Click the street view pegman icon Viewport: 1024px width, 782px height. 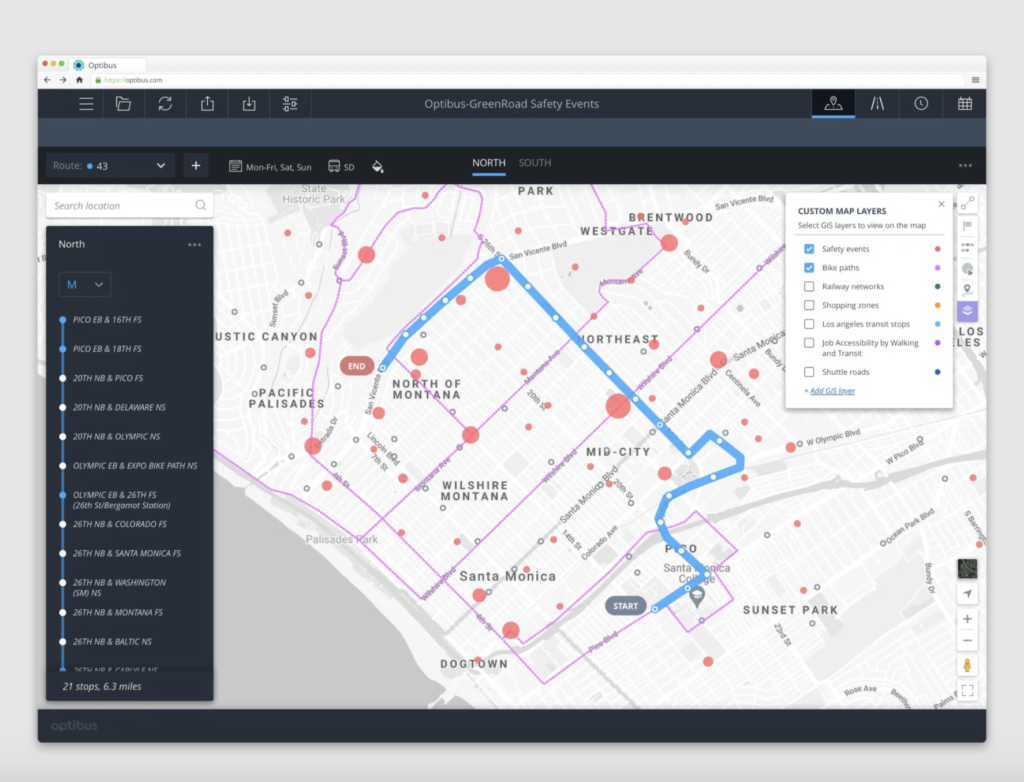click(x=967, y=665)
